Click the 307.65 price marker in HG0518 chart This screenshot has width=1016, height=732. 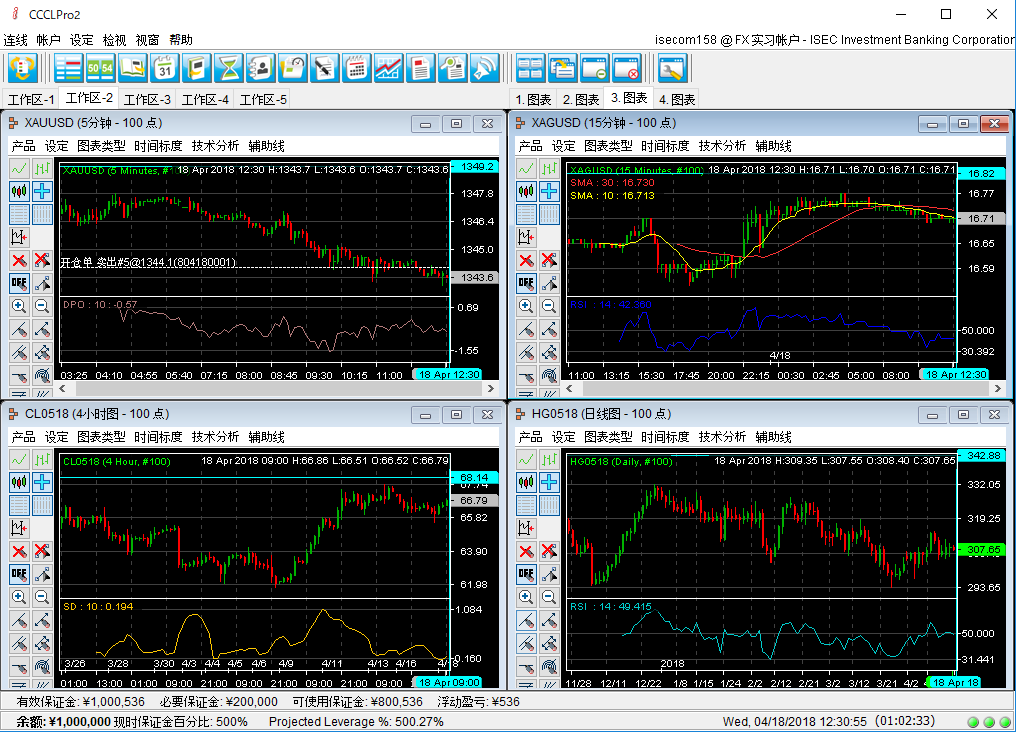click(x=983, y=549)
